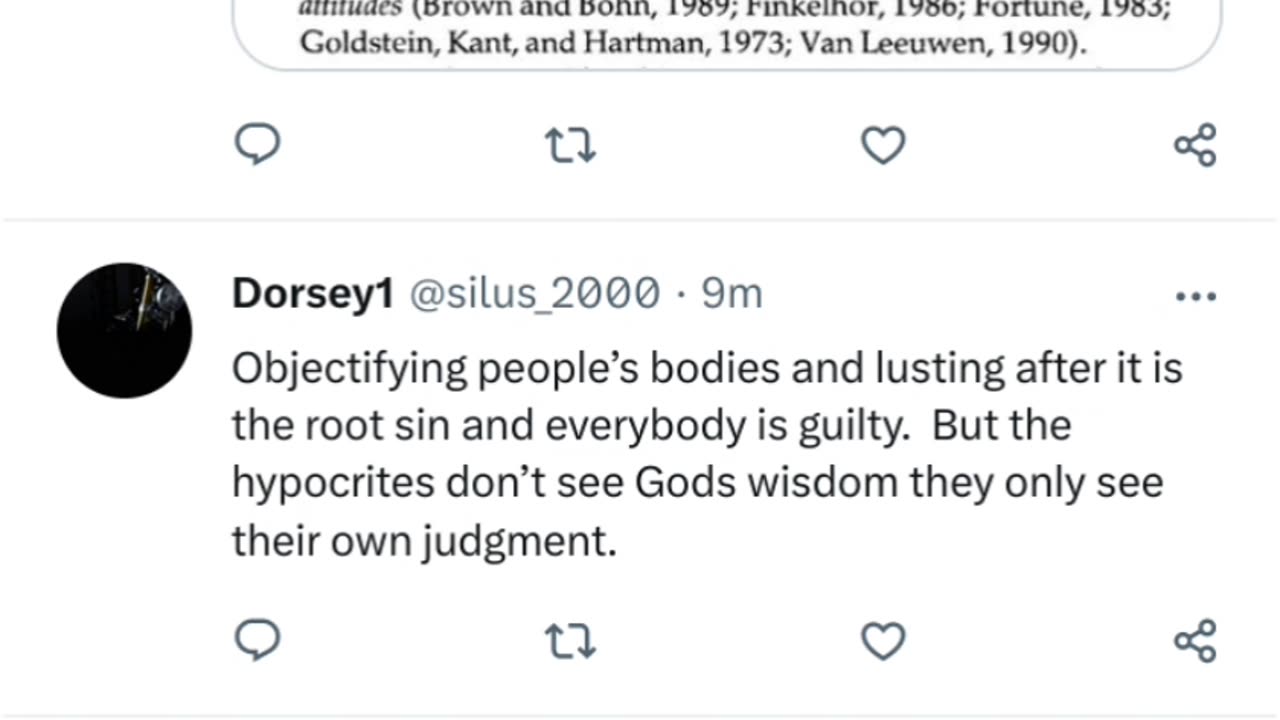Share the Dorsey1 tweet
Image resolution: width=1280 pixels, height=720 pixels.
pyautogui.click(x=1195, y=640)
